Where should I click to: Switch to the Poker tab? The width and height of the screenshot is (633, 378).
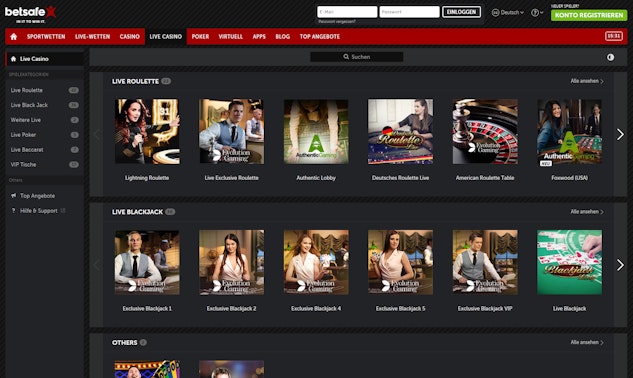[200, 37]
